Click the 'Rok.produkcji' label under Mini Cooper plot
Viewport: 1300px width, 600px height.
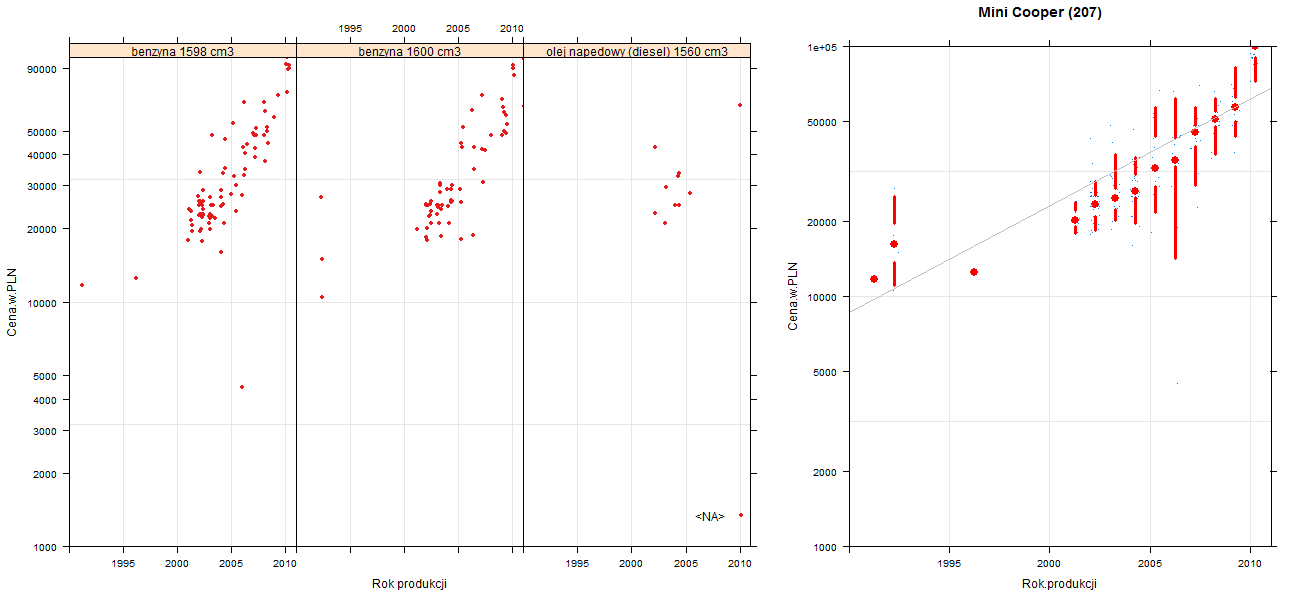click(x=1060, y=583)
